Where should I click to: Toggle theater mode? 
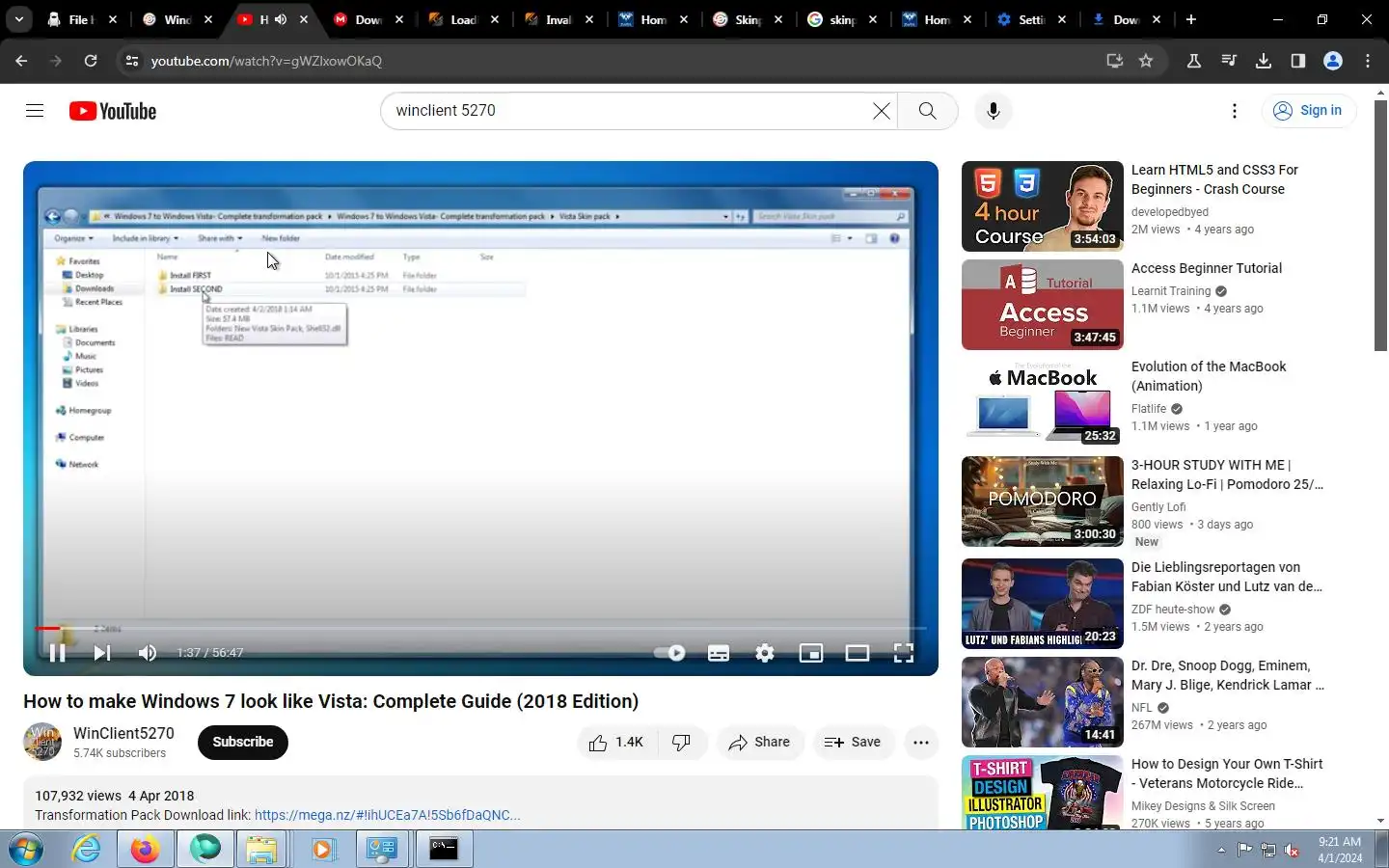tap(857, 653)
